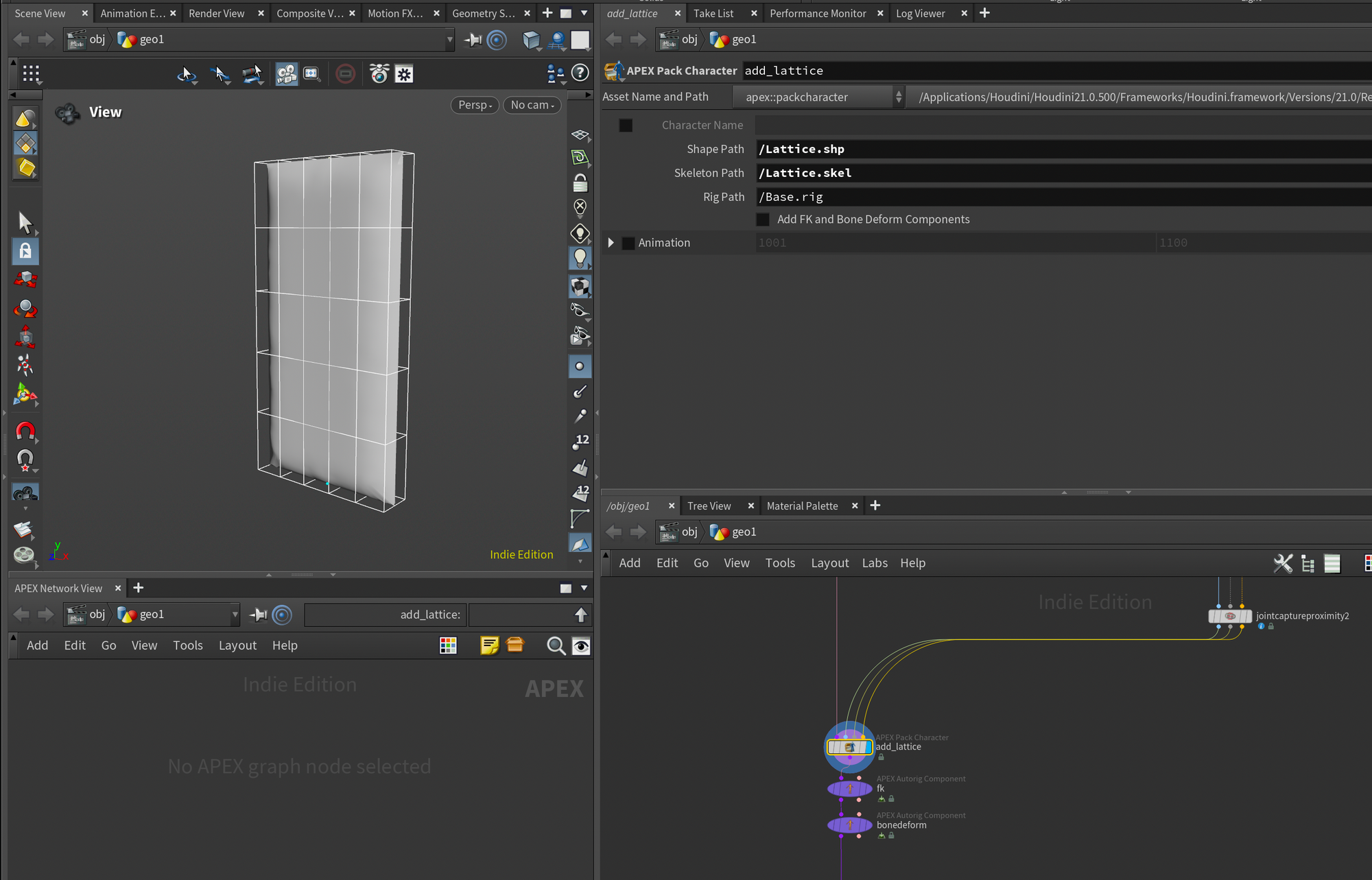Image resolution: width=1372 pixels, height=880 pixels.
Task: Click the red magnet snapping icon
Action: click(x=25, y=431)
